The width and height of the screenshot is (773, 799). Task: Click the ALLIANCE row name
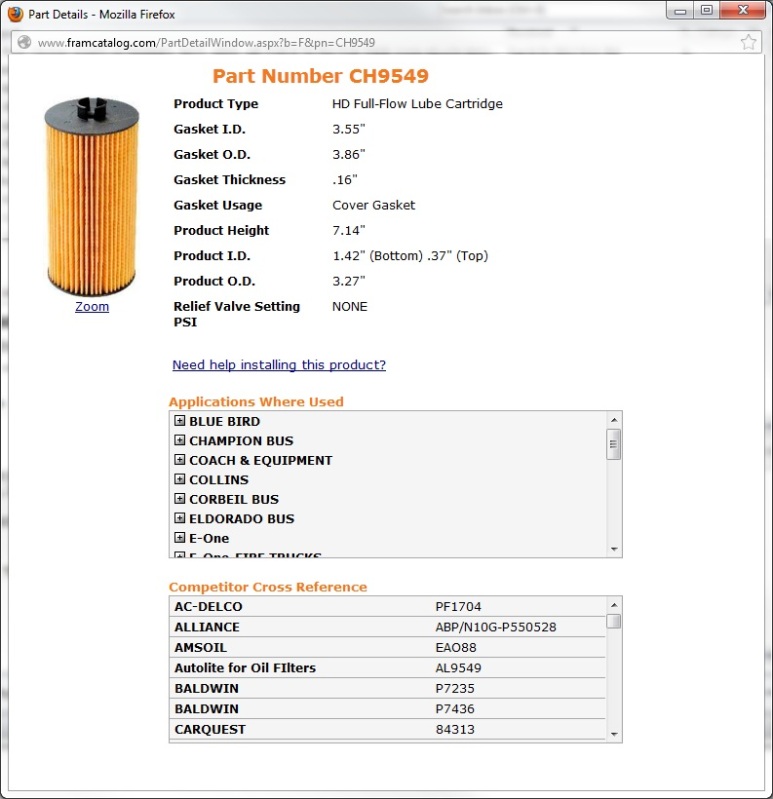(207, 627)
